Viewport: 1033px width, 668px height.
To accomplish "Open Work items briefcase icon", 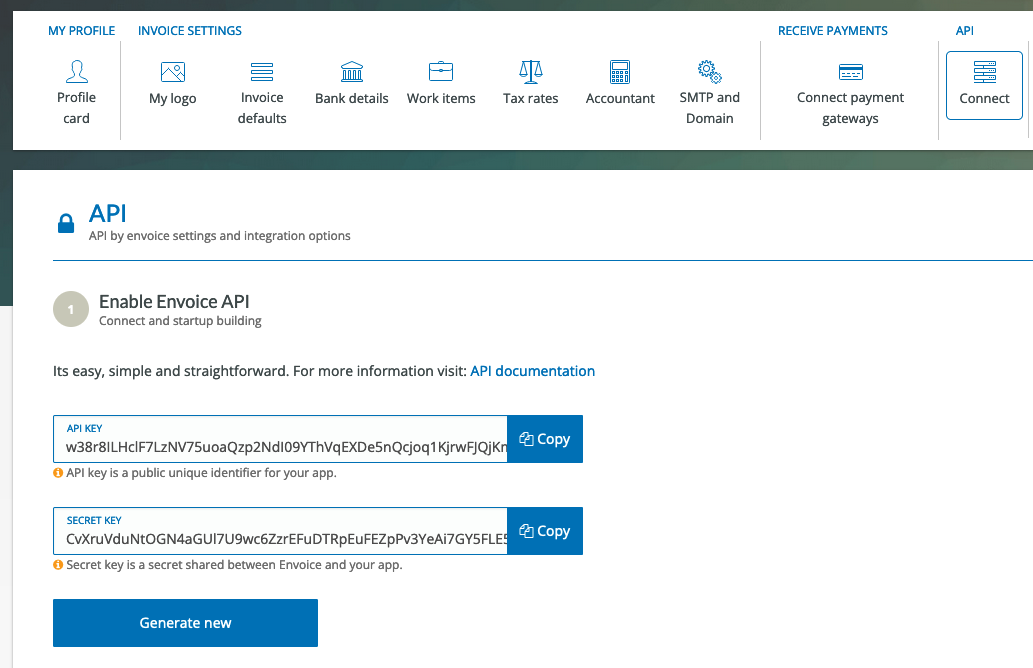I will point(441,72).
